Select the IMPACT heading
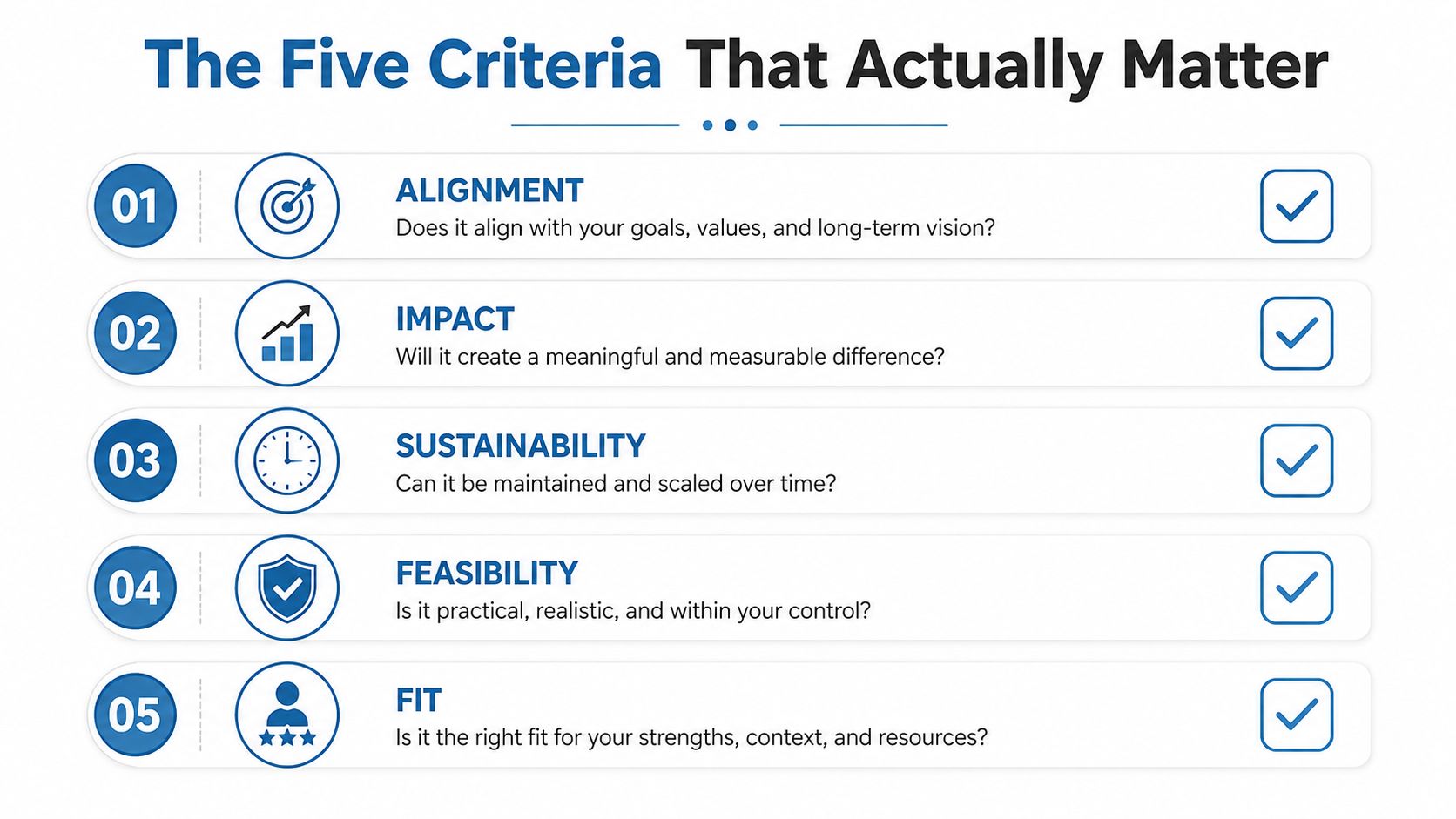The image size is (1456, 819). coord(455,319)
